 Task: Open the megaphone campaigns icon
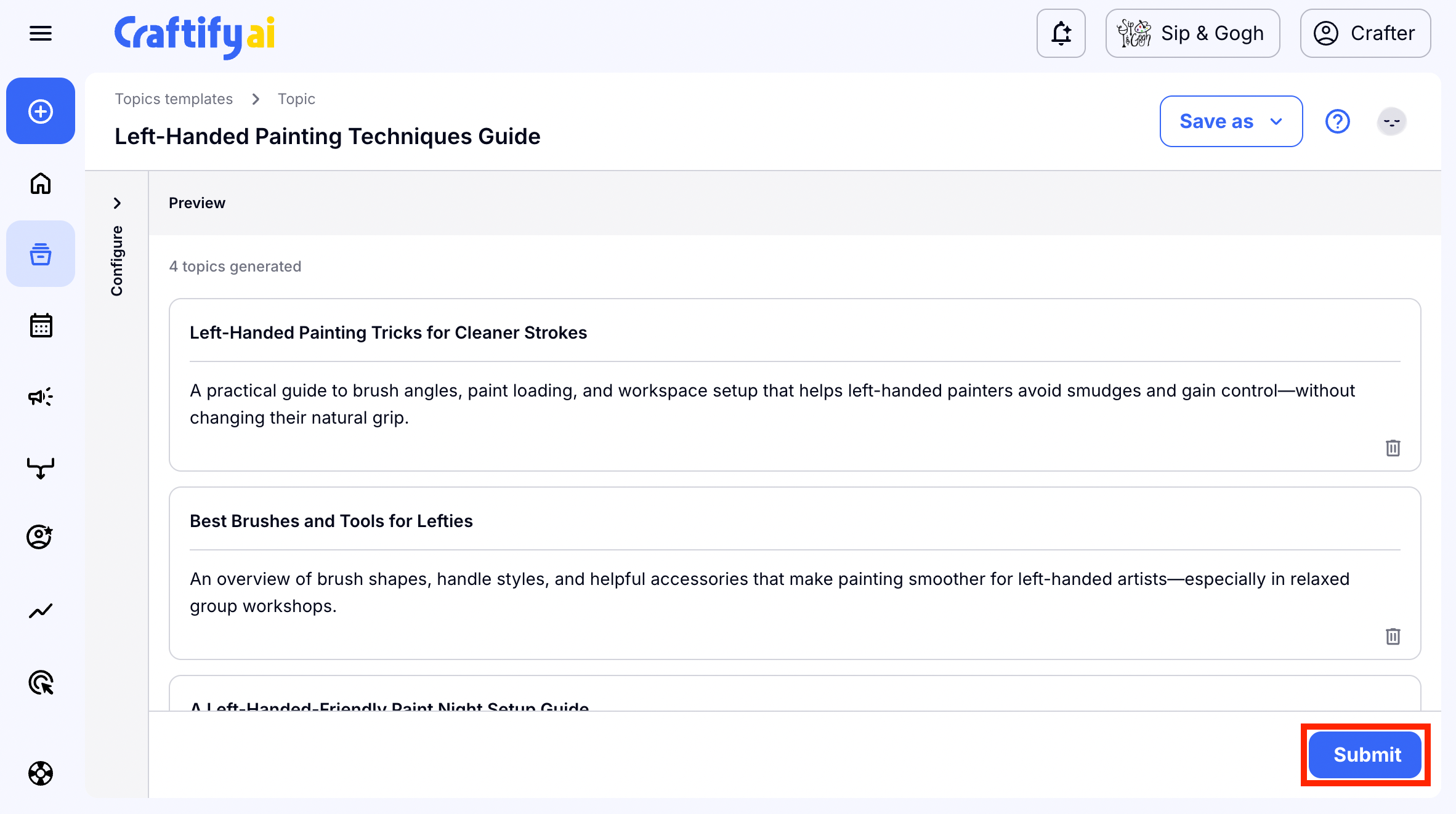click(41, 397)
